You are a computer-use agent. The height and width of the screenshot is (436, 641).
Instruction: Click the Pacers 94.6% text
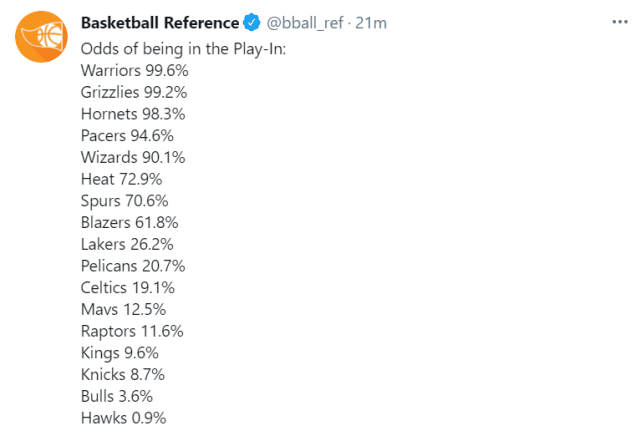128,136
